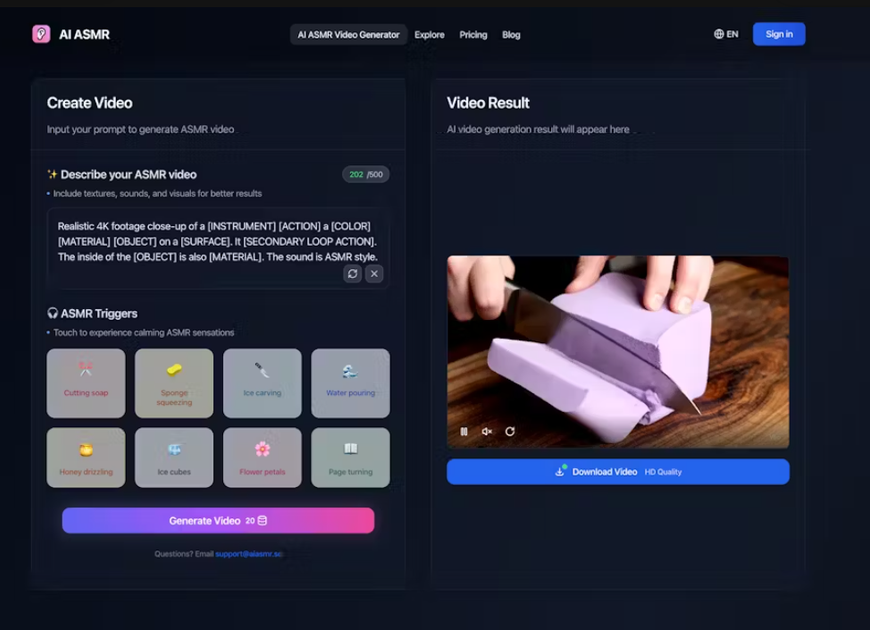Screen dimensions: 870x630
Task: Select the Page turning trigger
Action: (350, 456)
